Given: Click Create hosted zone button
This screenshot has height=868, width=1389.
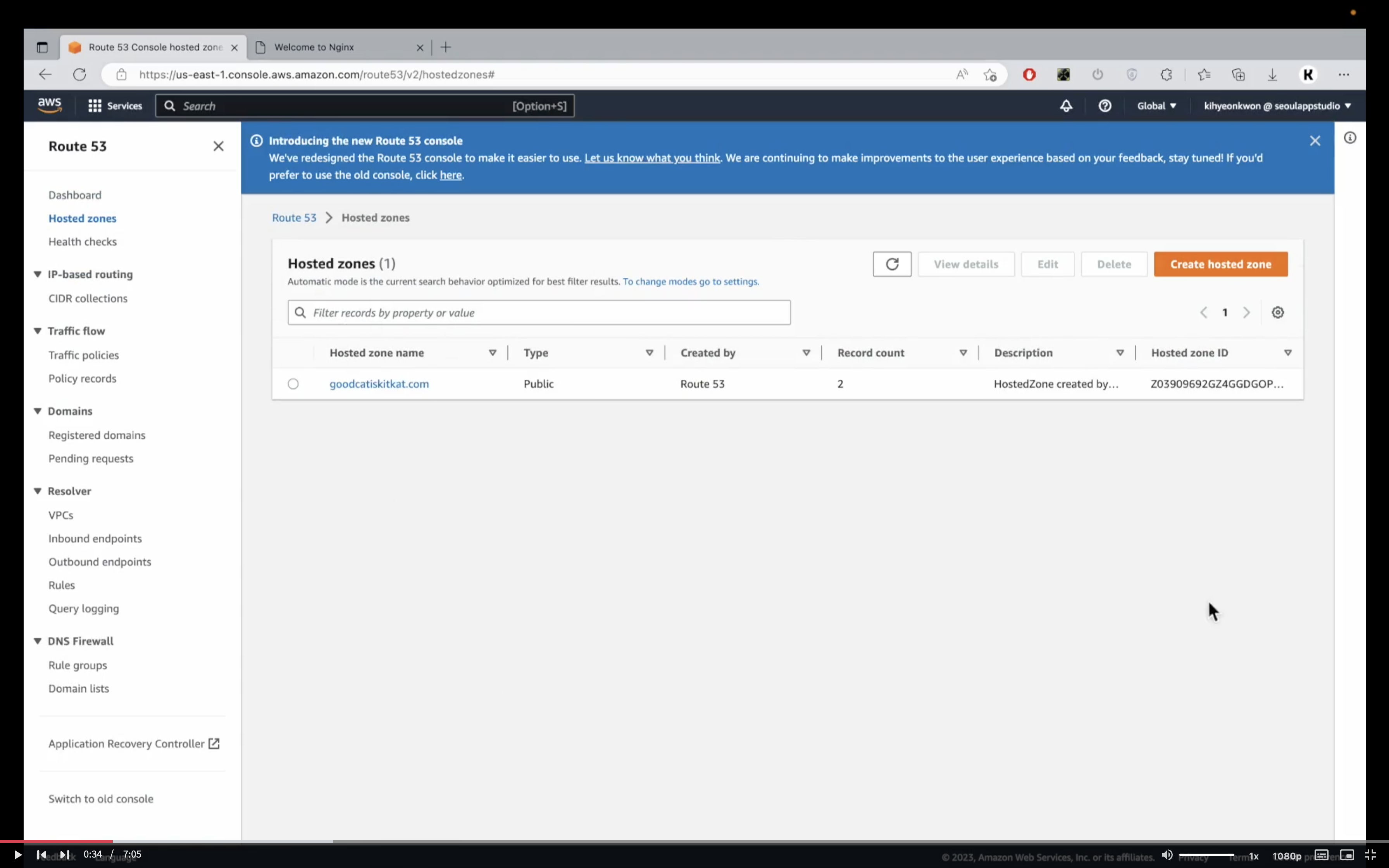Looking at the screenshot, I should [x=1220, y=264].
